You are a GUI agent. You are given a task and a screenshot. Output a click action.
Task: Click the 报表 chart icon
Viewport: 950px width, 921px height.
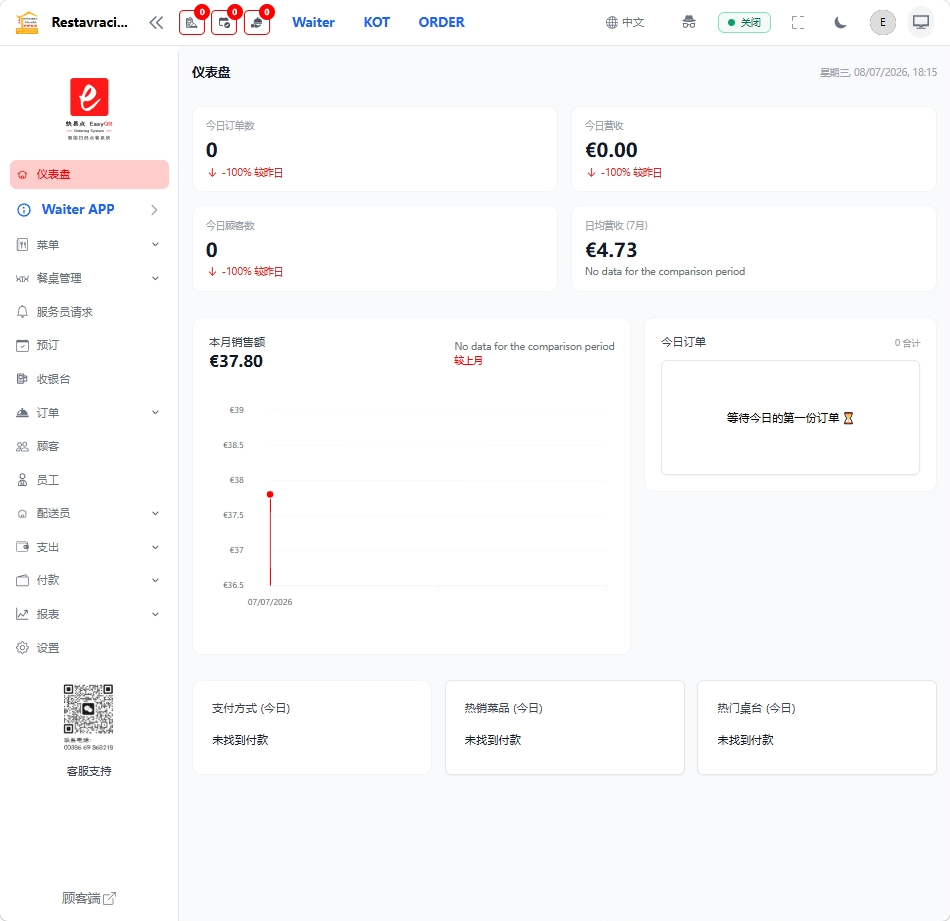(22, 614)
